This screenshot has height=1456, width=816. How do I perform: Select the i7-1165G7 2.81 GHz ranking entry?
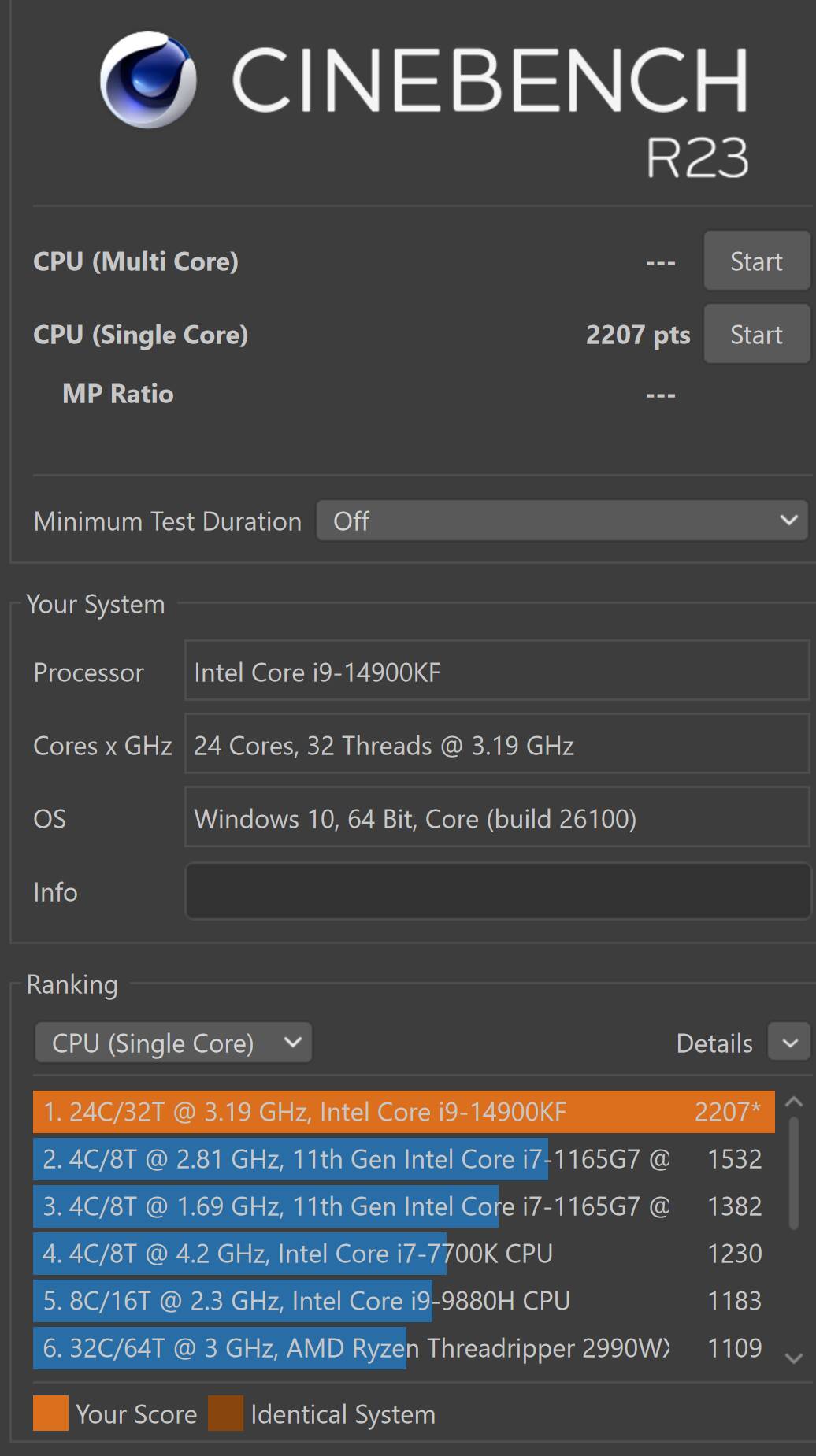[x=398, y=1158]
